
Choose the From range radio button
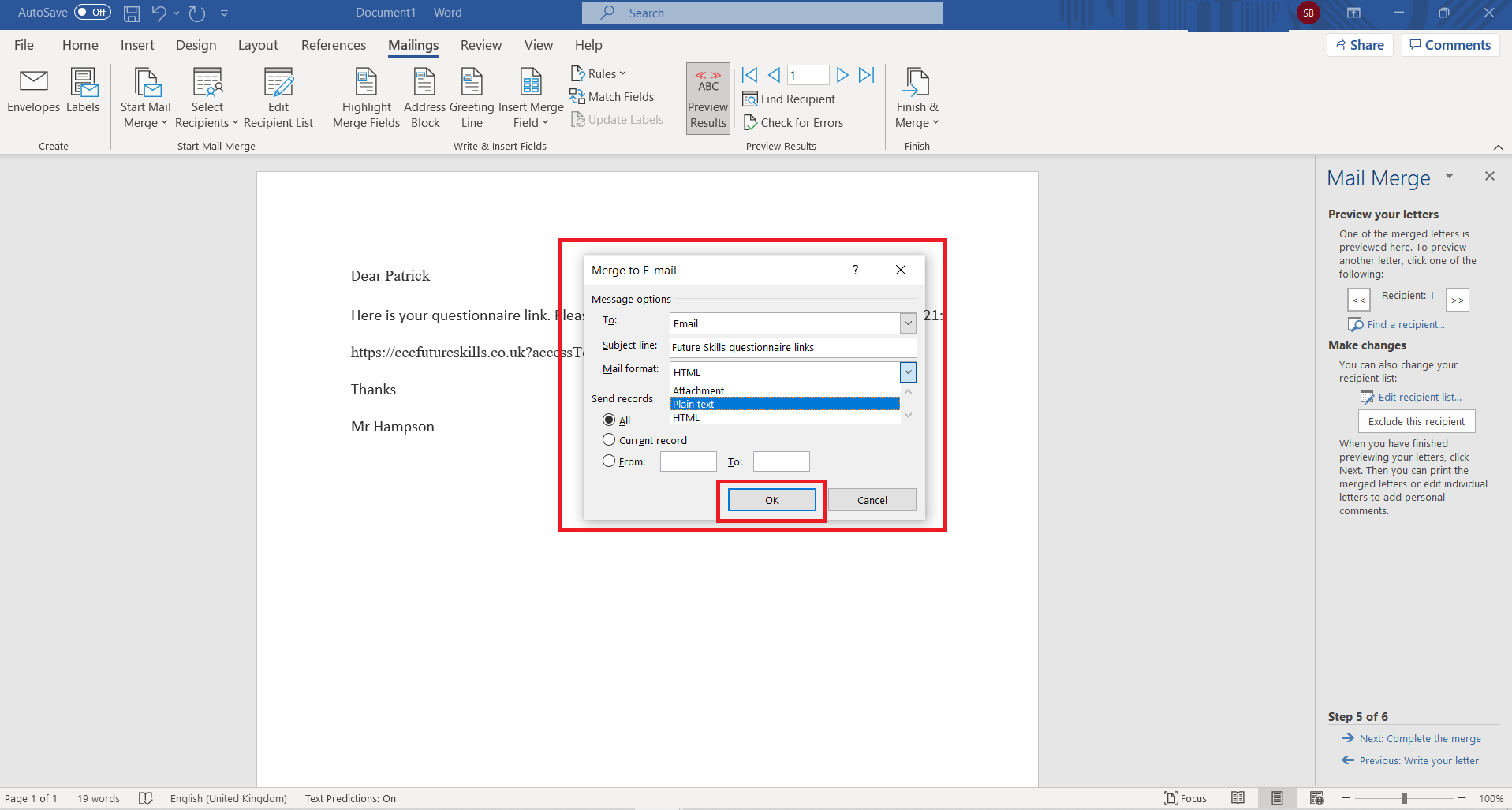(x=609, y=461)
